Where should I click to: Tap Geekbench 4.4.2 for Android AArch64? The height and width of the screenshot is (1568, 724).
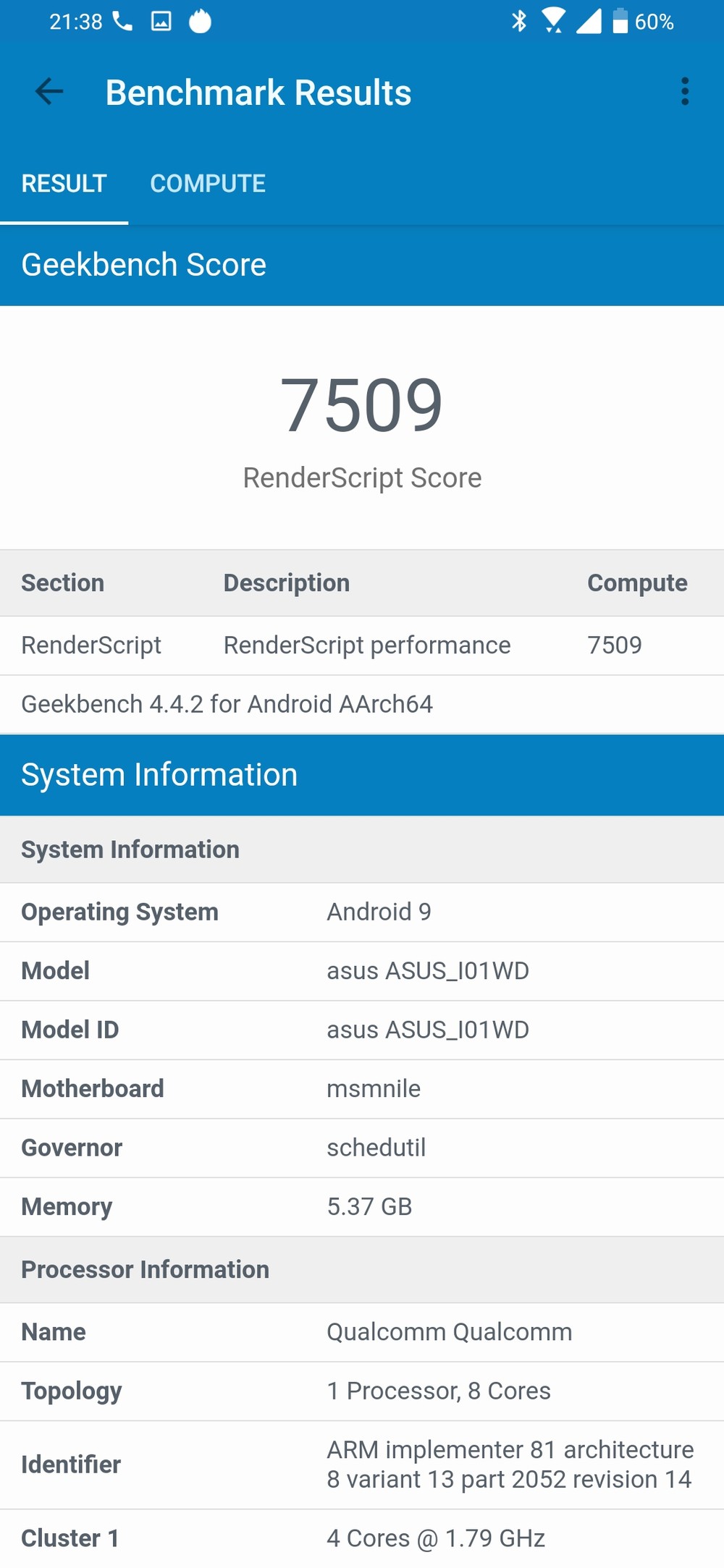227,704
